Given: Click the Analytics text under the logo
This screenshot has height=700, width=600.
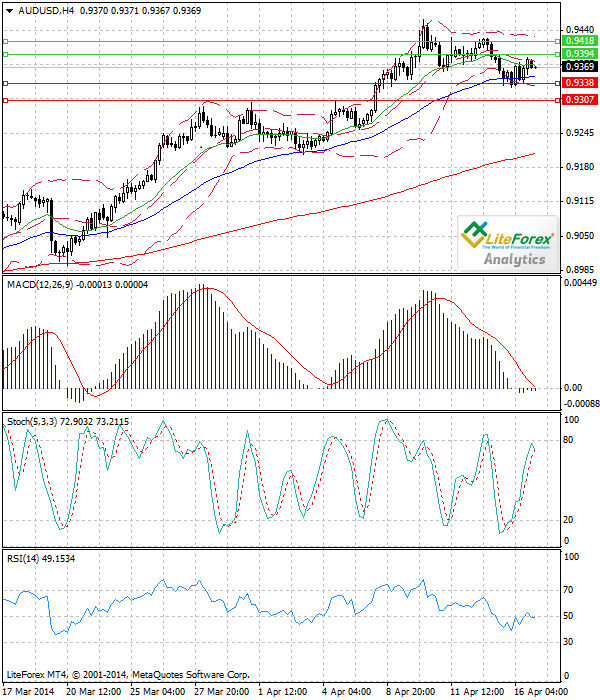Looking at the screenshot, I should point(514,258).
